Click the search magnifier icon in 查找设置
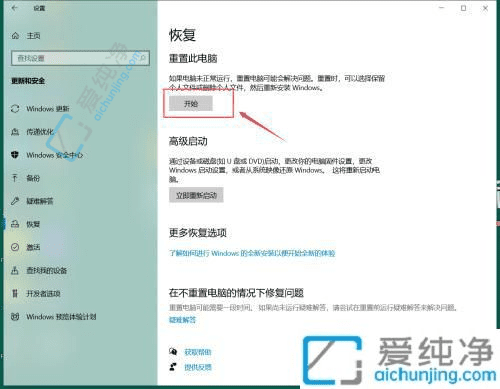 [143, 58]
